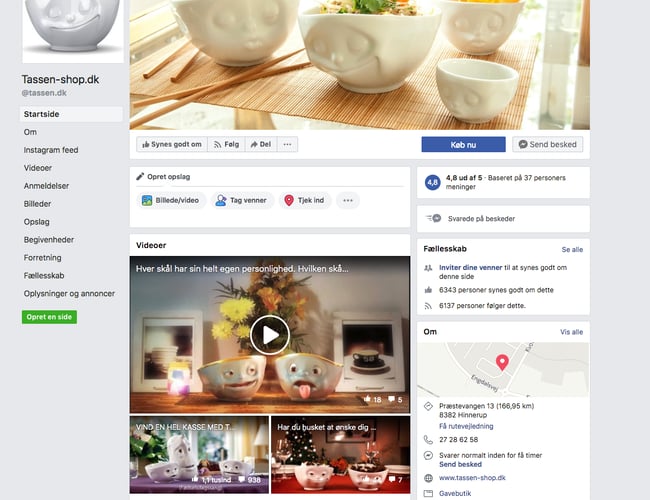The width and height of the screenshot is (650, 500).
Task: Click the 6137 personer følger dette text
Action: point(482,306)
